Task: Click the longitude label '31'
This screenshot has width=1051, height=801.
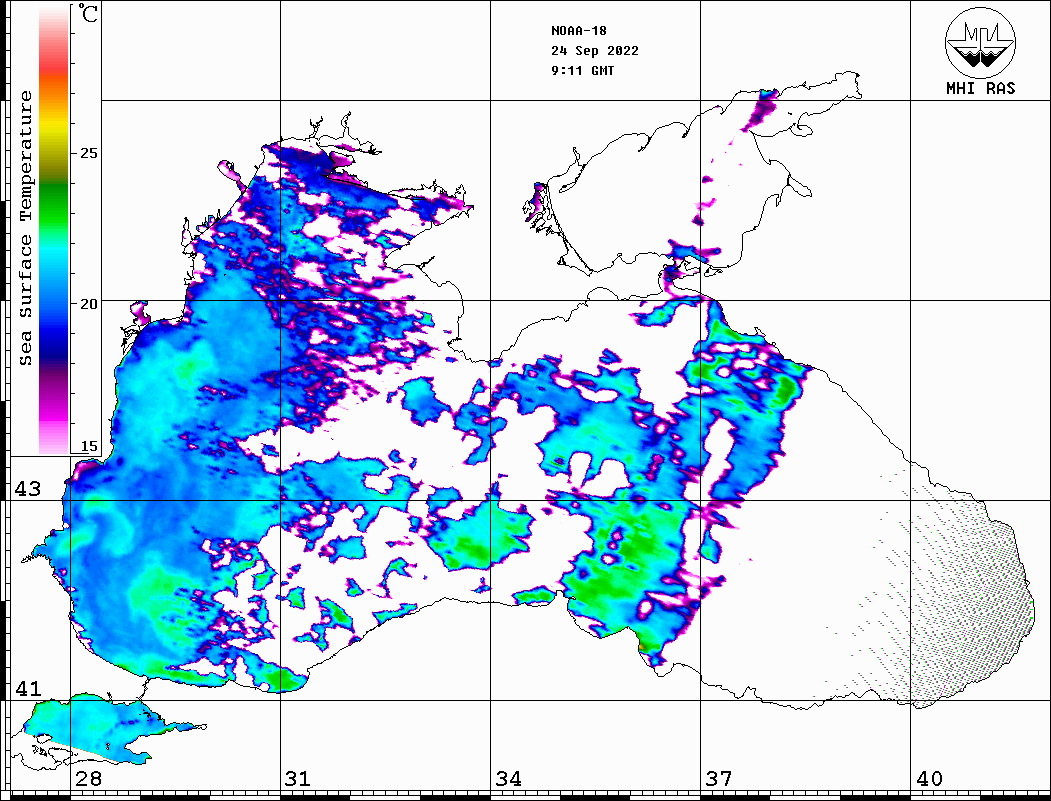Action: (x=298, y=779)
